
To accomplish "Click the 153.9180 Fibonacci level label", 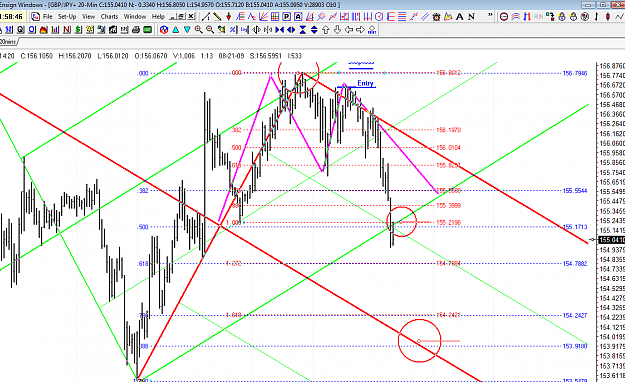I will pyautogui.click(x=575, y=346).
